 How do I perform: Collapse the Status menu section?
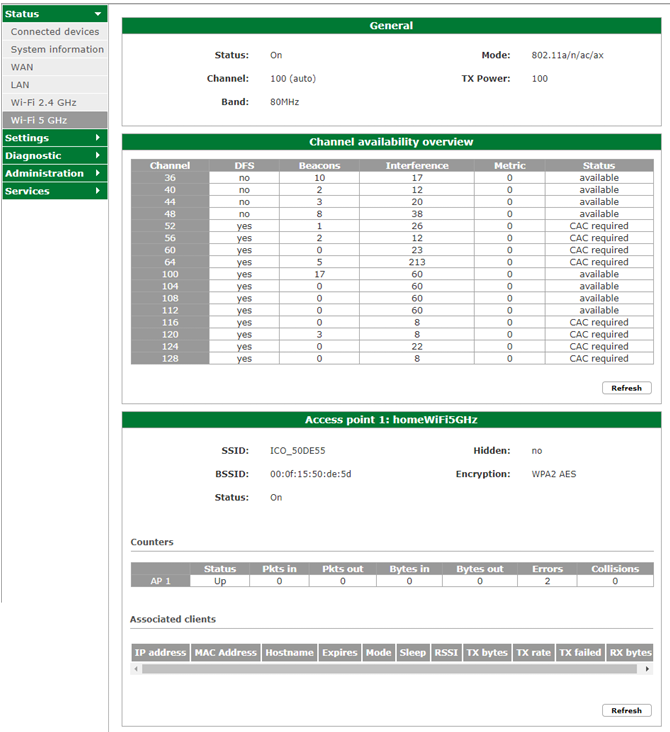pos(55,14)
